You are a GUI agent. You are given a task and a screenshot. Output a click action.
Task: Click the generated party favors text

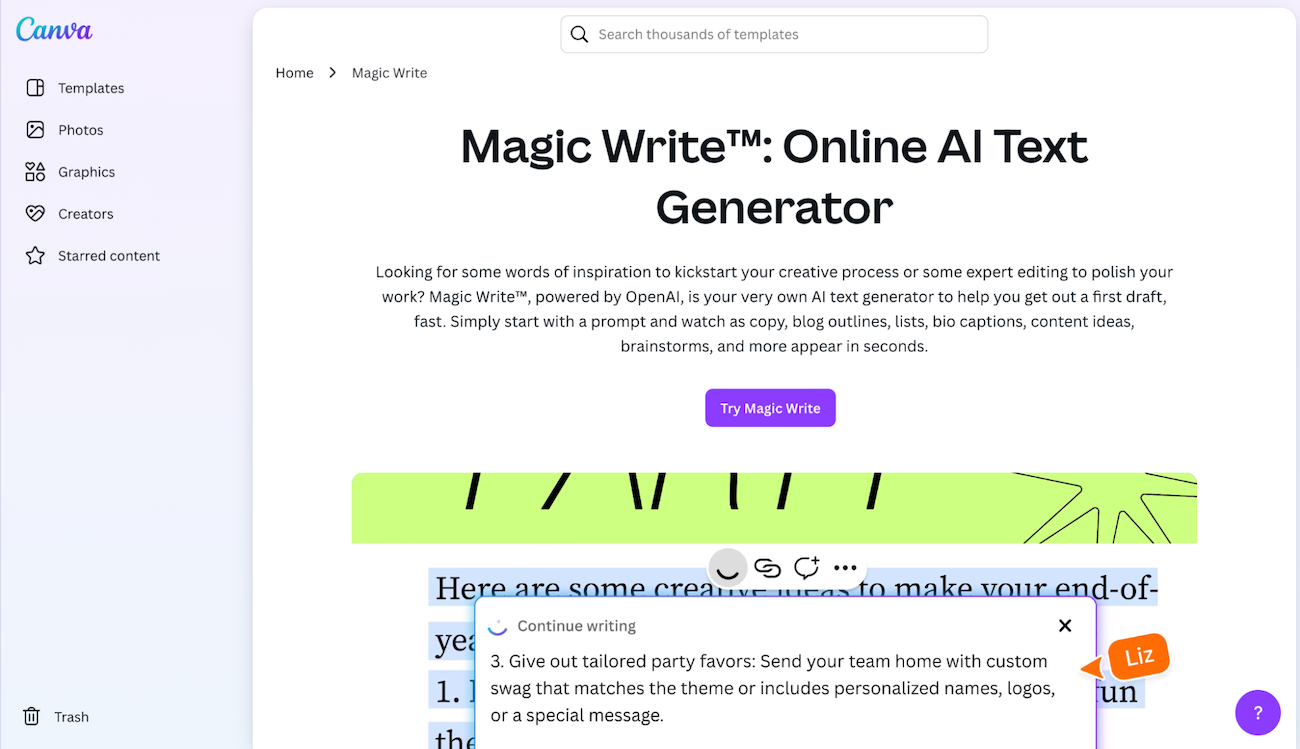pos(773,688)
